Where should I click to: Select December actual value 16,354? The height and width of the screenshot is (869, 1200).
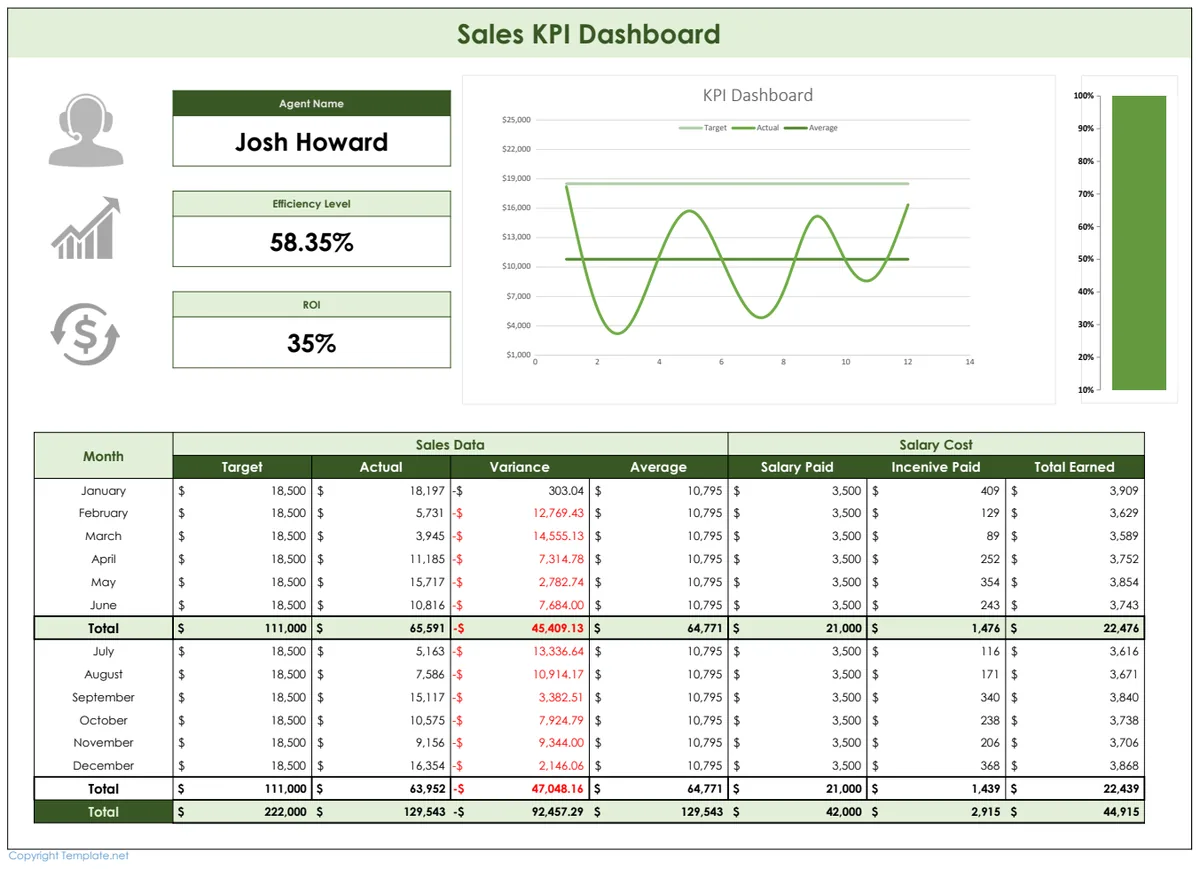coord(427,766)
